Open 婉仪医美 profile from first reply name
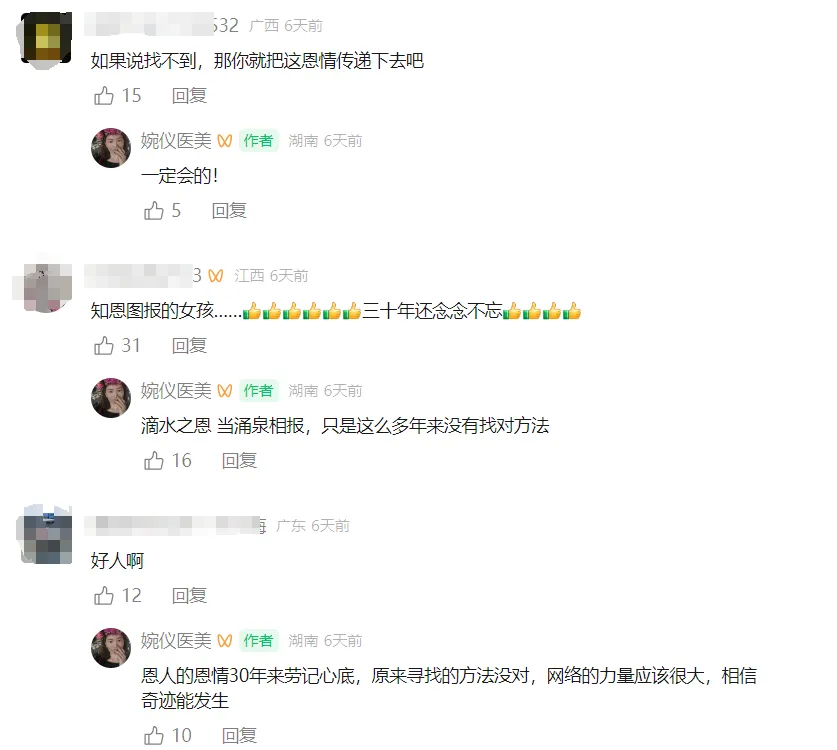This screenshot has width=837, height=750. [176, 141]
